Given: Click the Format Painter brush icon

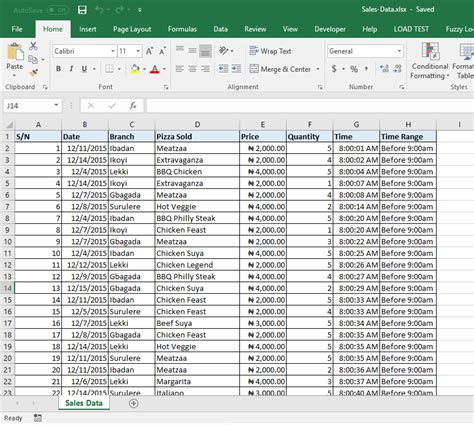Looking at the screenshot, I should (x=33, y=72).
